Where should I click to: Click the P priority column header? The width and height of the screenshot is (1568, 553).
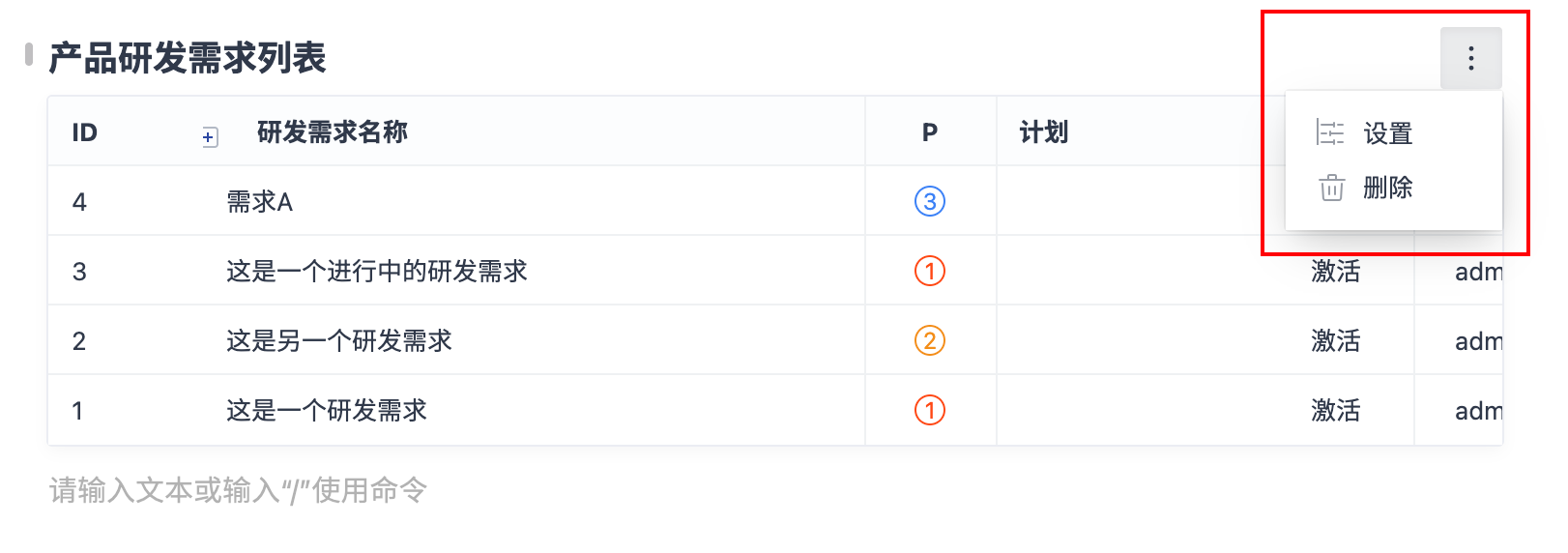(x=930, y=132)
